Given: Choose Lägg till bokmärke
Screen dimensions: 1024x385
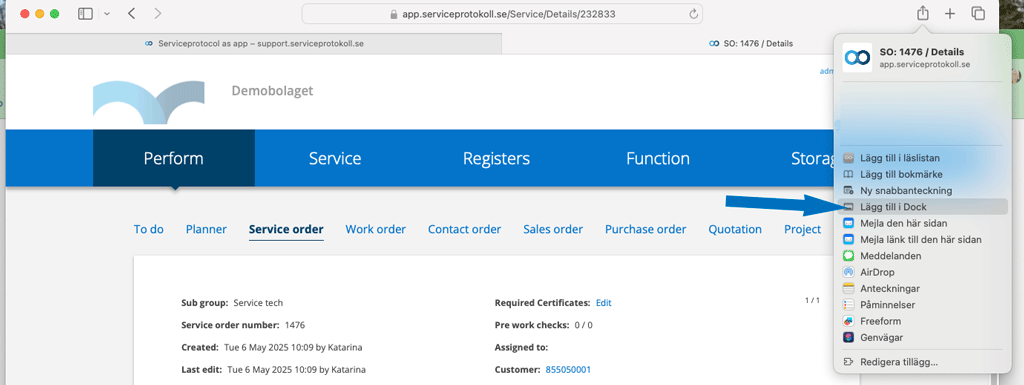Looking at the screenshot, I should click(921, 174).
